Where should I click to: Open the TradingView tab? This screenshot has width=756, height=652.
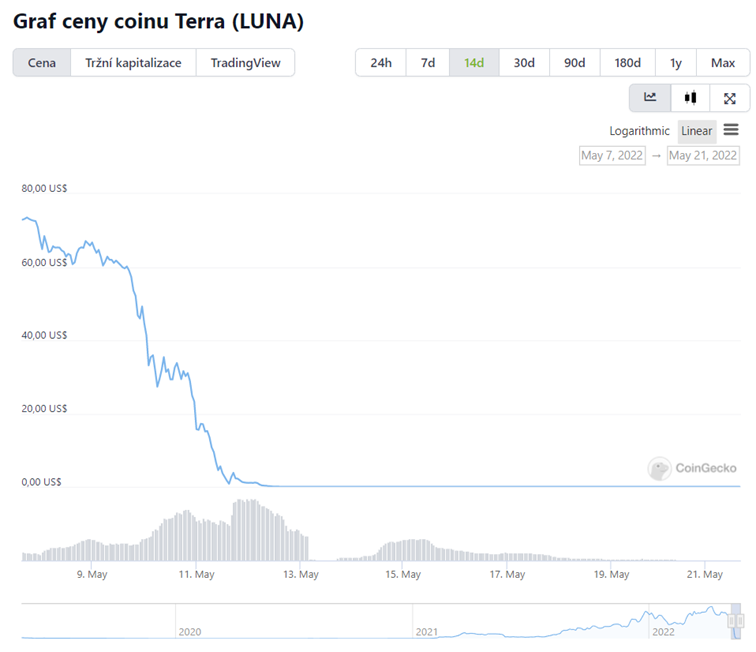pyautogui.click(x=246, y=63)
